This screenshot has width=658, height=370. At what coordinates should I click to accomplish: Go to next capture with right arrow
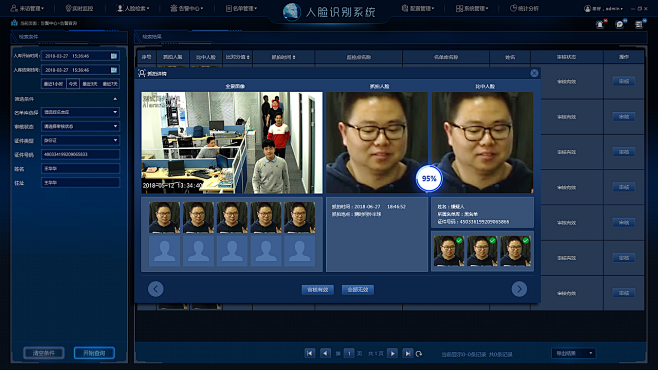pos(519,289)
